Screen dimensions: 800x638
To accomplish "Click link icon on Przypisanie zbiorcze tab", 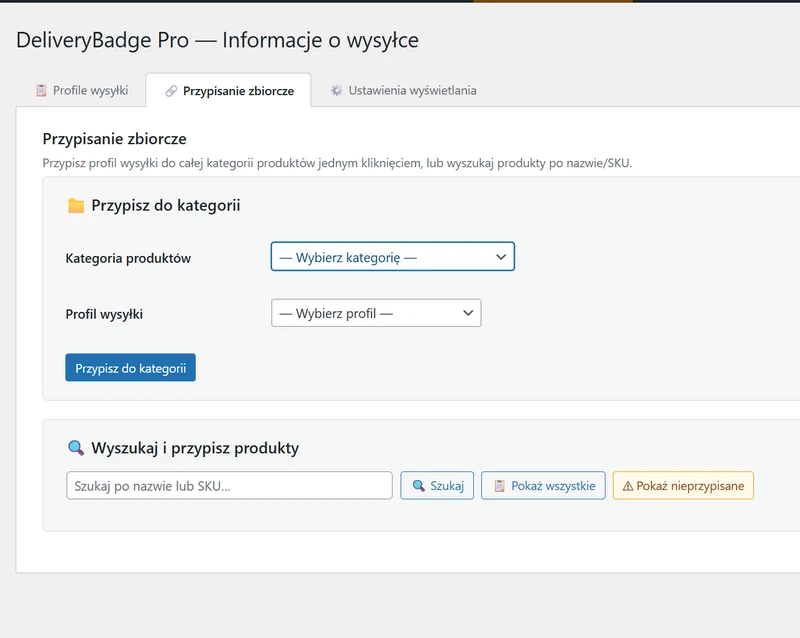I will click(x=171, y=91).
